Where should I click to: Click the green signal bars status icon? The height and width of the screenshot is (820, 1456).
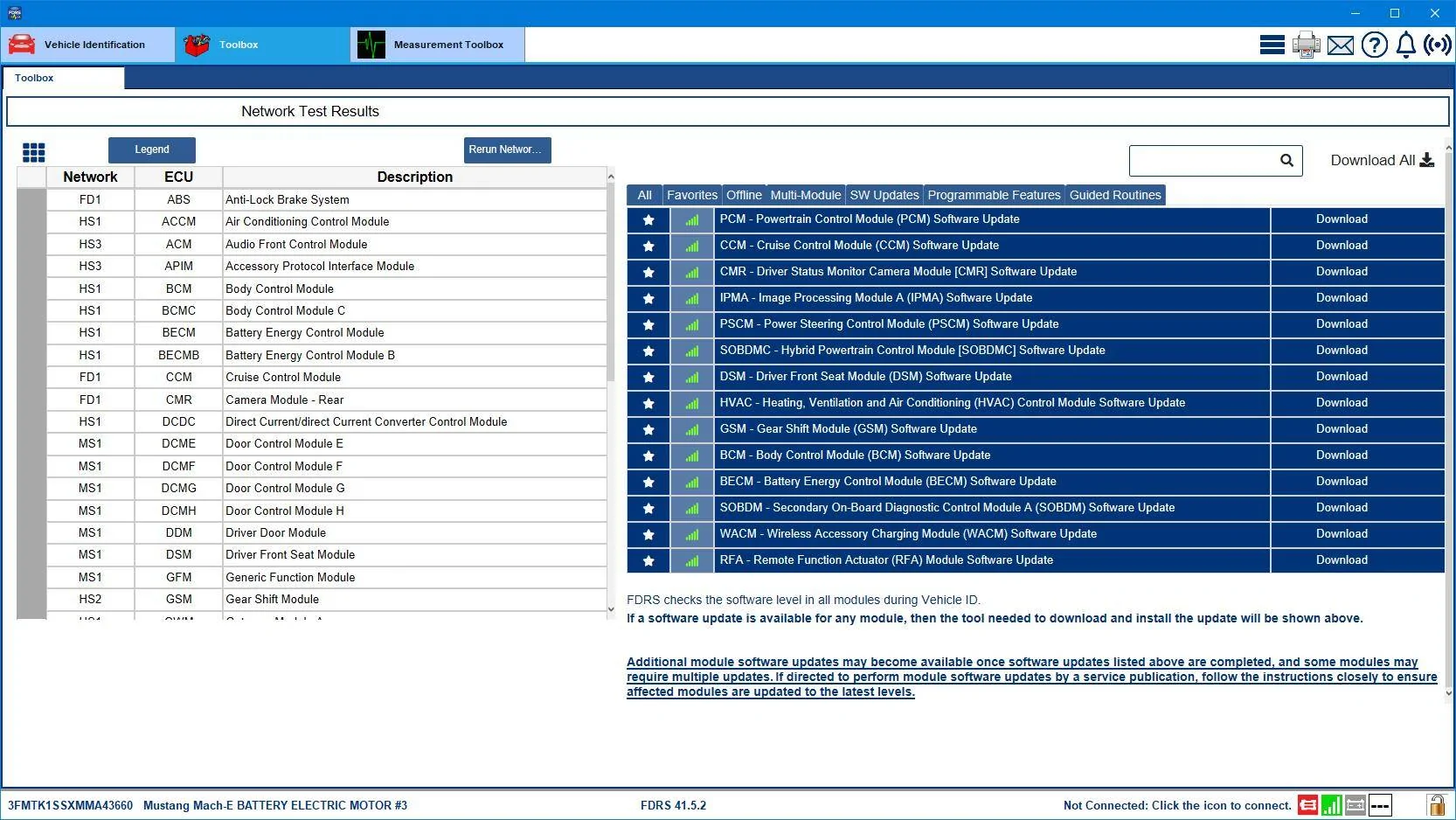click(1332, 805)
